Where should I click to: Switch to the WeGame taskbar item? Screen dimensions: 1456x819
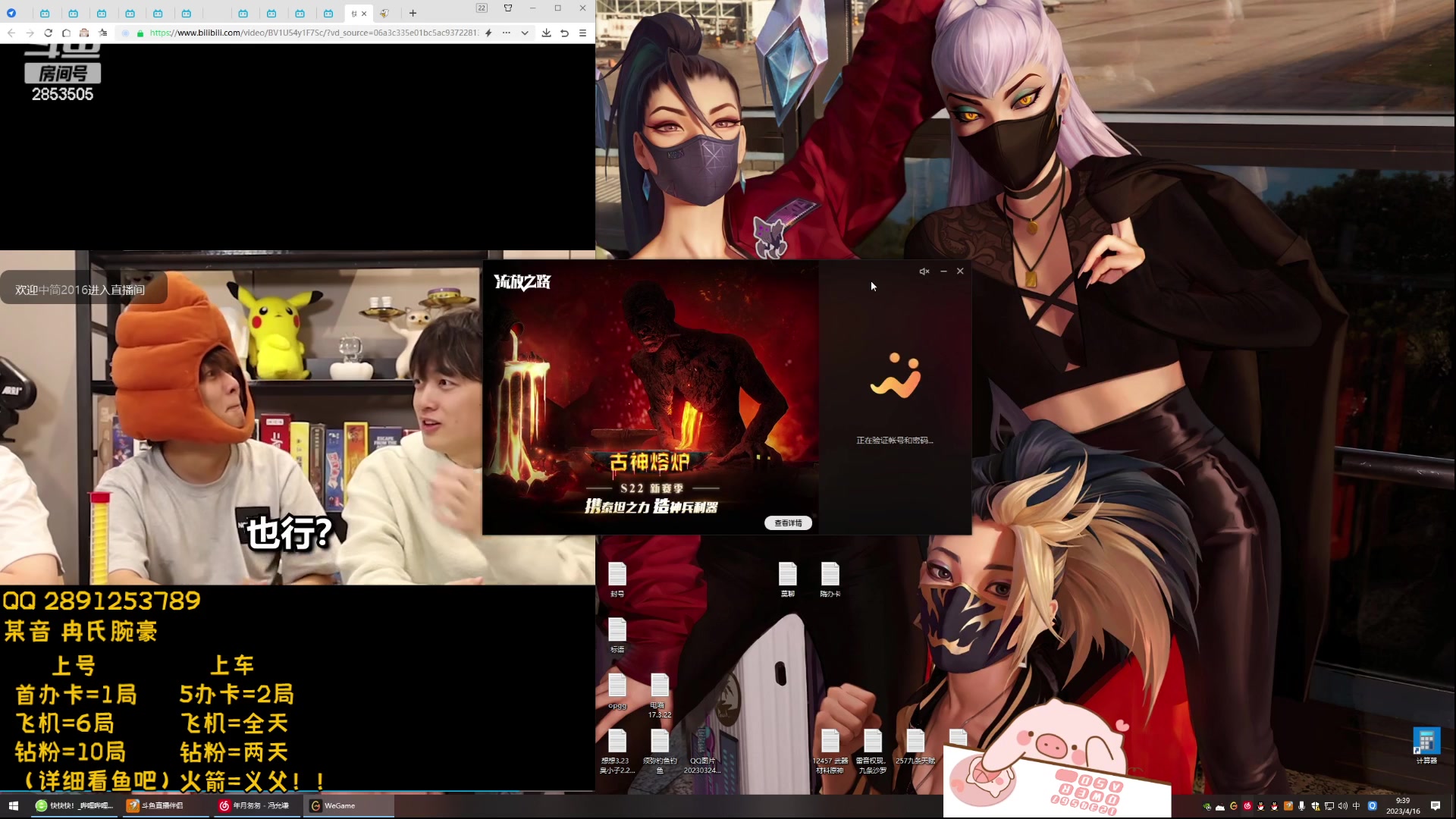[349, 805]
